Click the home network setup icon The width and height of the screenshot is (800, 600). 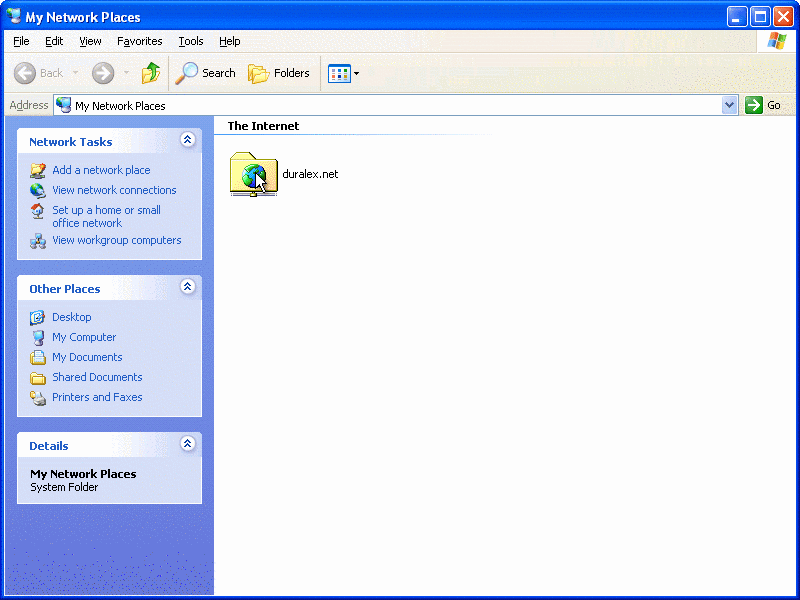tap(38, 211)
